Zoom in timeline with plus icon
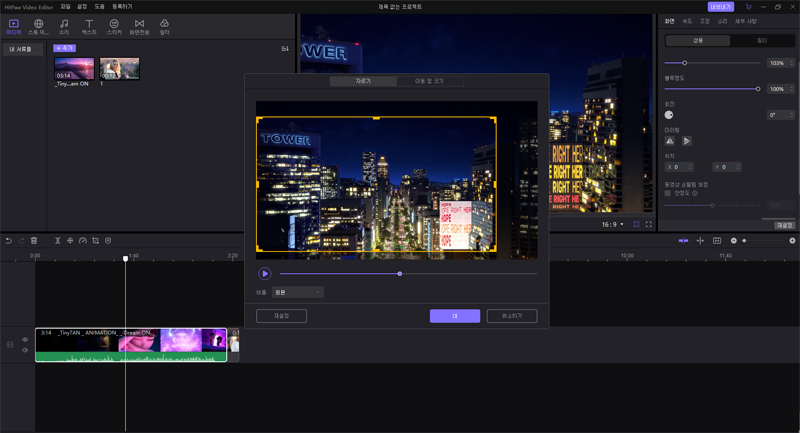 coord(792,241)
